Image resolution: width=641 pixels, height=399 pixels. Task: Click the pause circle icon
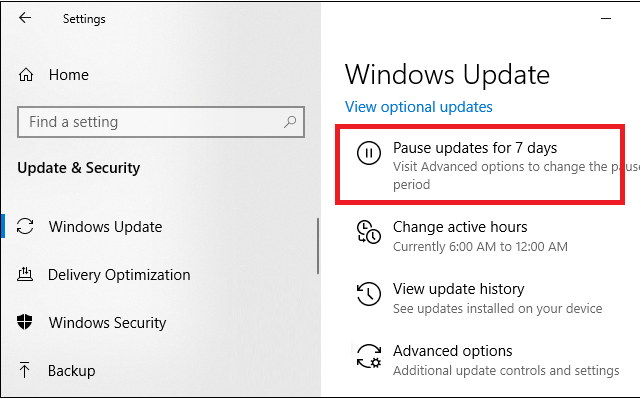369,153
